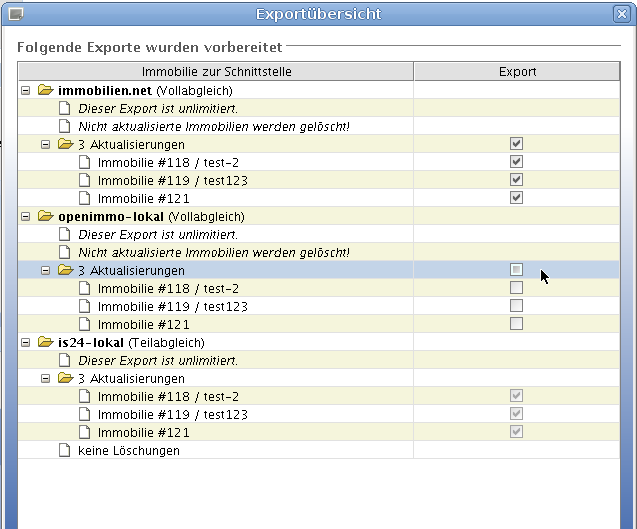Viewport: 637px width, 529px height.
Task: Click the 'Export' column header
Action: tap(517, 72)
